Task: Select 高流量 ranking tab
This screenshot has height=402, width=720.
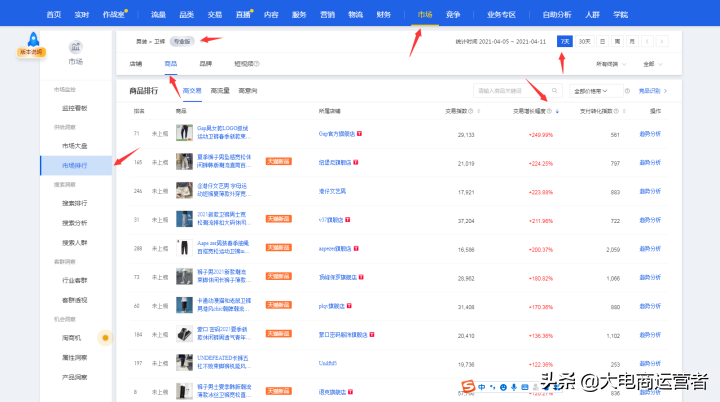Action: pos(220,91)
